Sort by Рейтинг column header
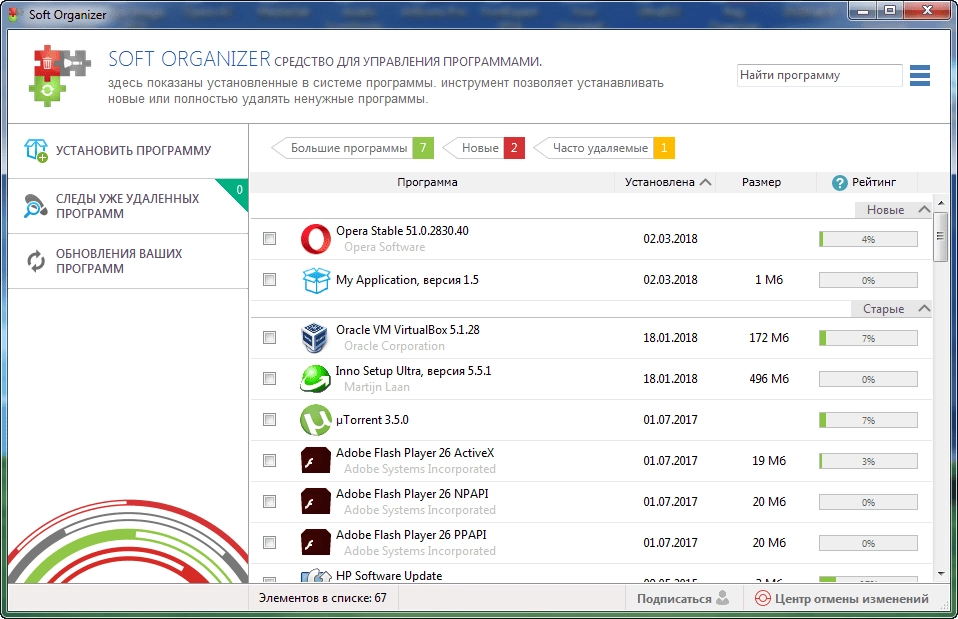 tap(865, 182)
